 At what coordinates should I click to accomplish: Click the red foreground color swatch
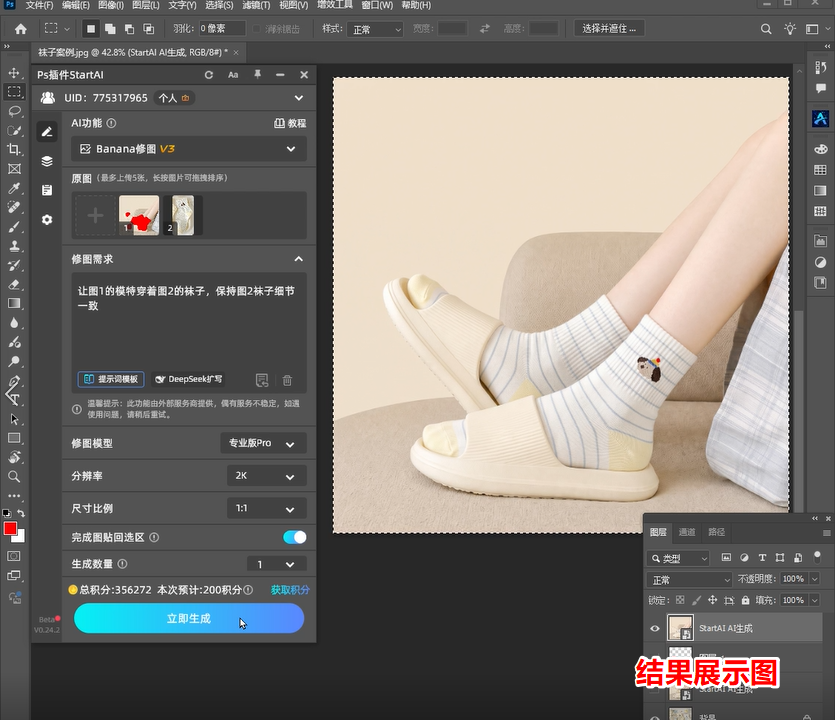click(x=10, y=528)
